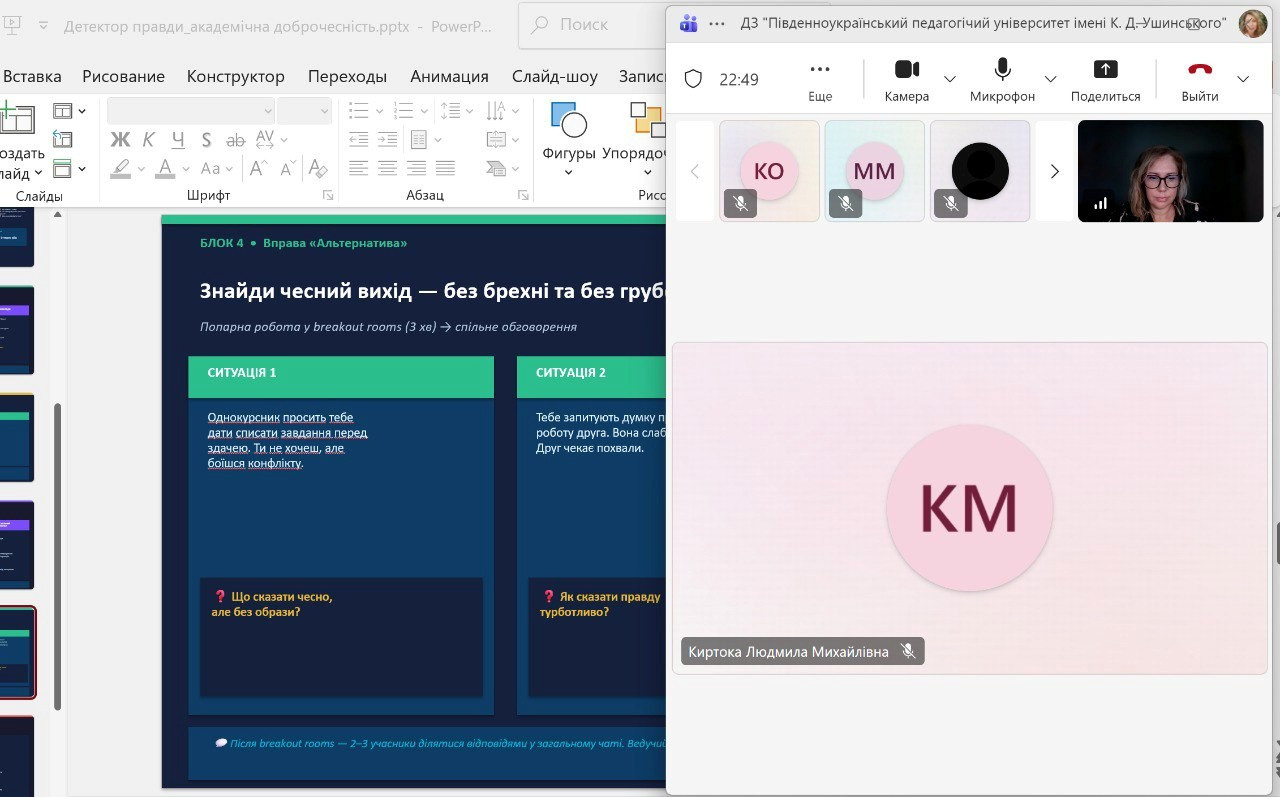This screenshot has width=1280, height=797.
Task: Toggle the Микрофон (Microphone) mute
Action: [x=1002, y=70]
